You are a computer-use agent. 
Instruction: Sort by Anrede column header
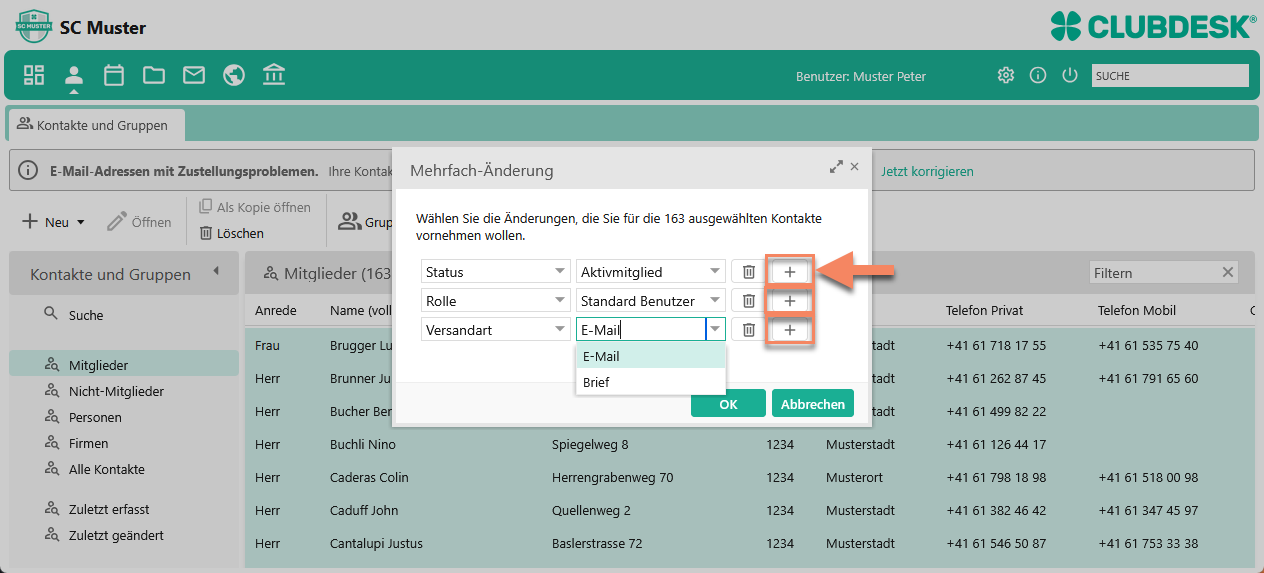click(x=276, y=311)
